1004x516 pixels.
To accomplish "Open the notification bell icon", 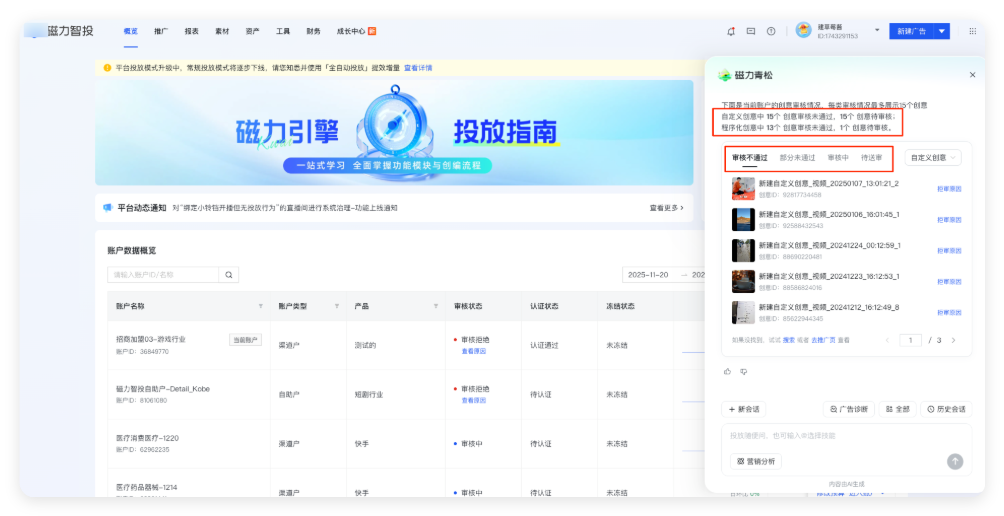I will pyautogui.click(x=731, y=31).
